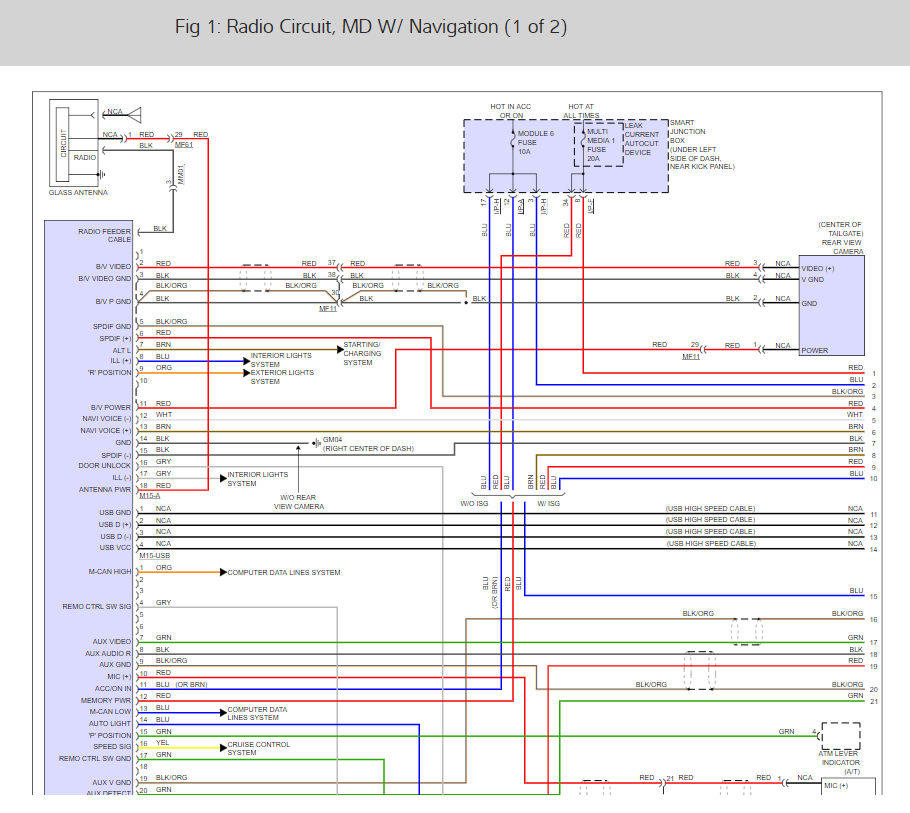The width and height of the screenshot is (910, 813).
Task: Open the MF51 connector label
Action: (x=184, y=146)
